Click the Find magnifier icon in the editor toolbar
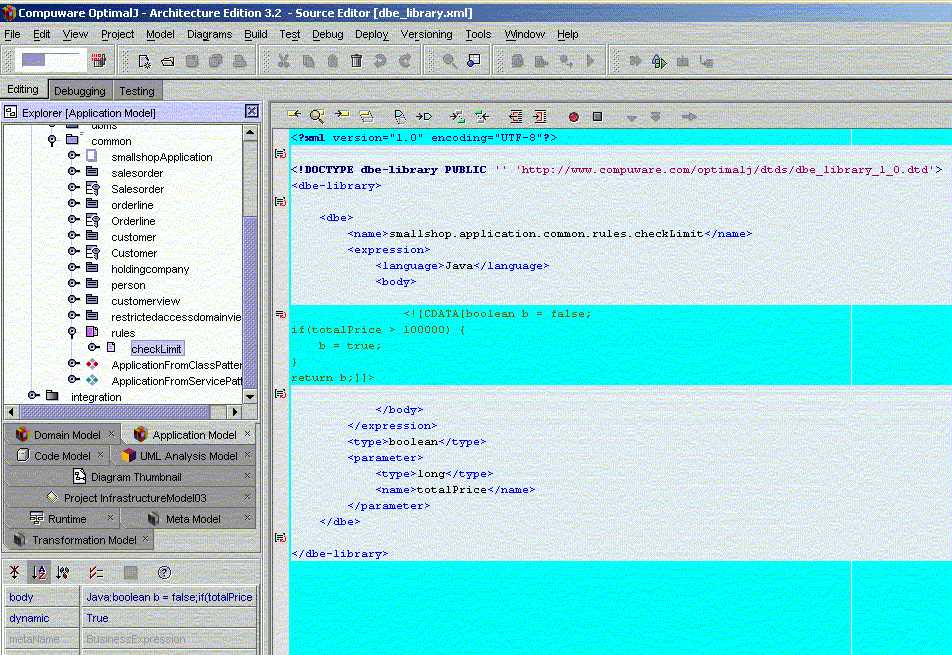Viewport: 952px width, 655px height. point(317,116)
